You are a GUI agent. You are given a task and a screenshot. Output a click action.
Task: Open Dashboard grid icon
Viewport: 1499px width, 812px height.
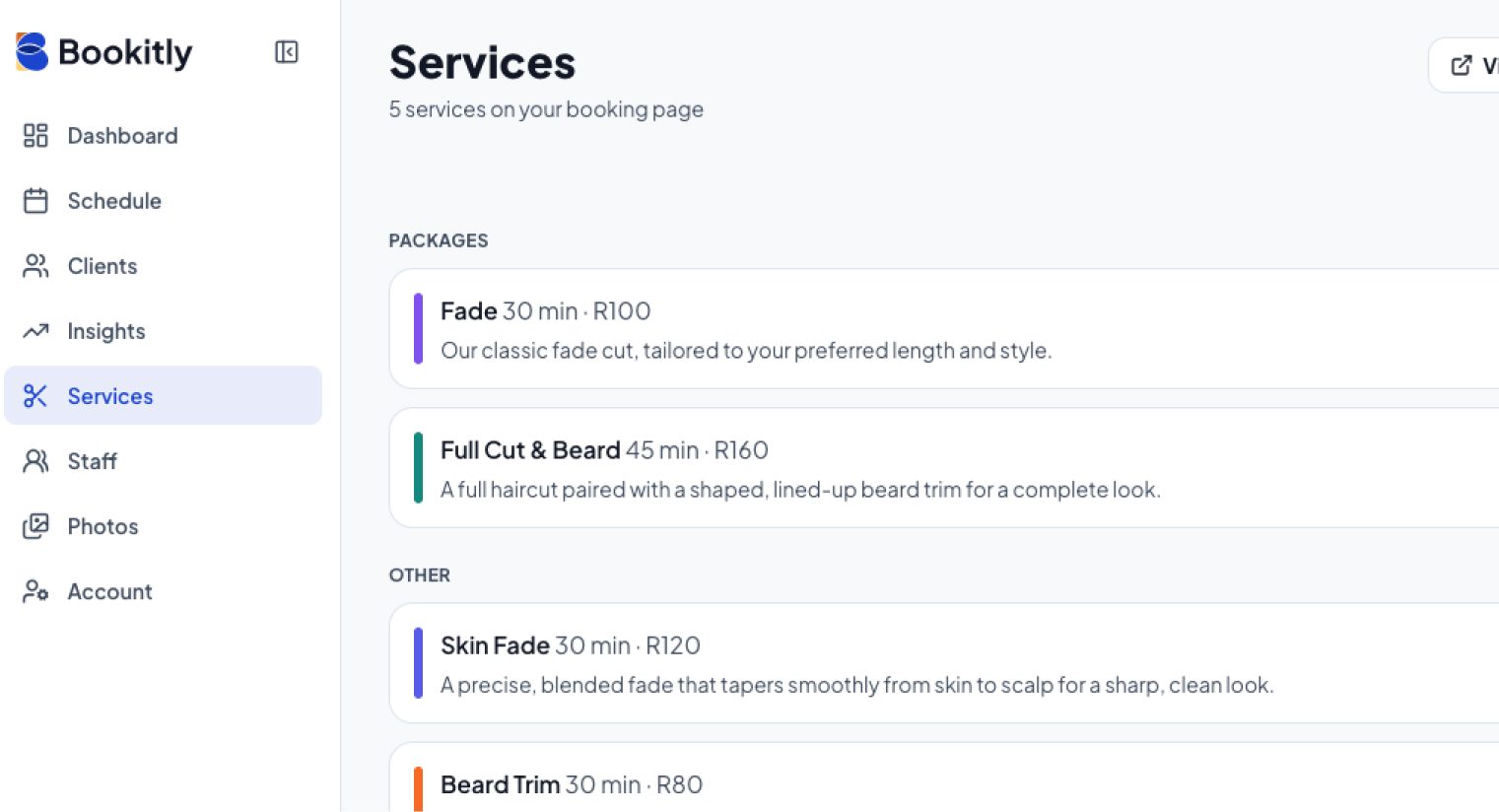tap(35, 136)
